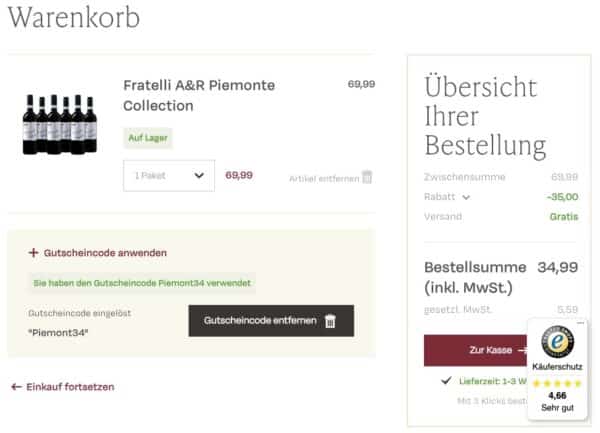Image resolution: width=600 pixels, height=433 pixels.
Task: Click the back arrow before Einkauf fortsetzen
Action: click(16, 386)
